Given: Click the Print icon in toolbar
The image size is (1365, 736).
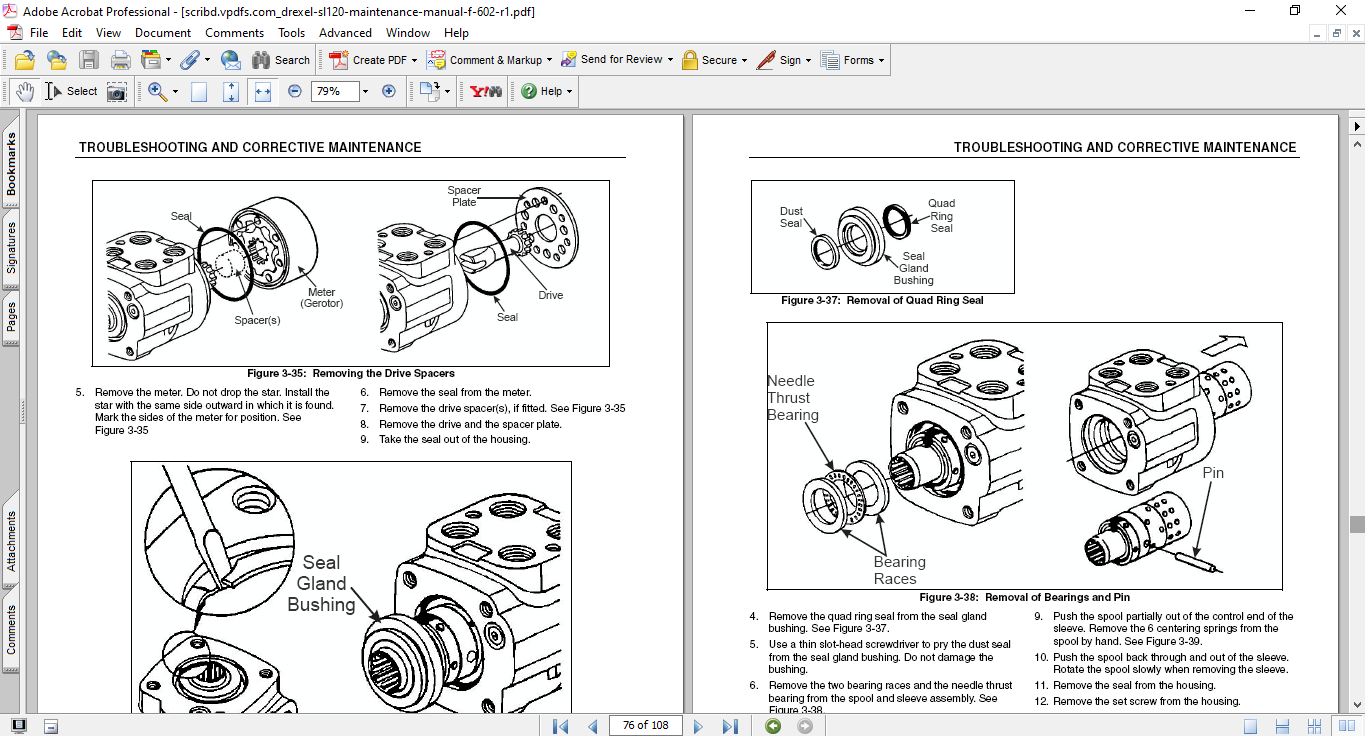Looking at the screenshot, I should [x=120, y=60].
